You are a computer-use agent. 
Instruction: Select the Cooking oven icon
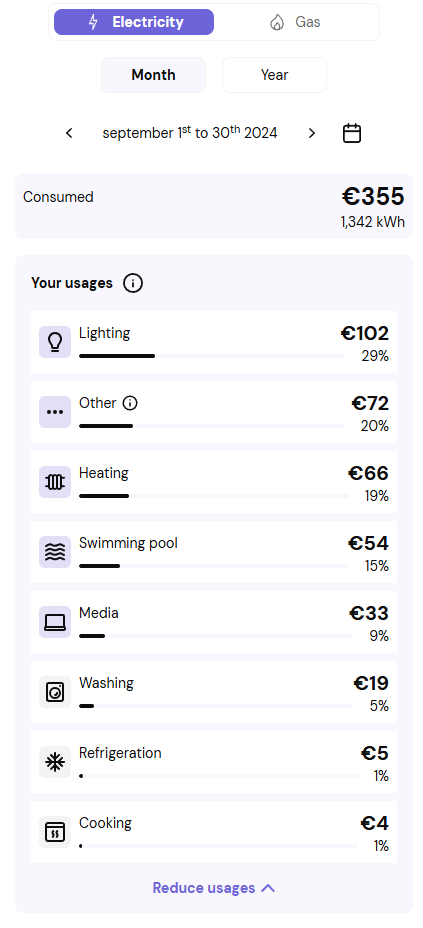click(x=55, y=832)
